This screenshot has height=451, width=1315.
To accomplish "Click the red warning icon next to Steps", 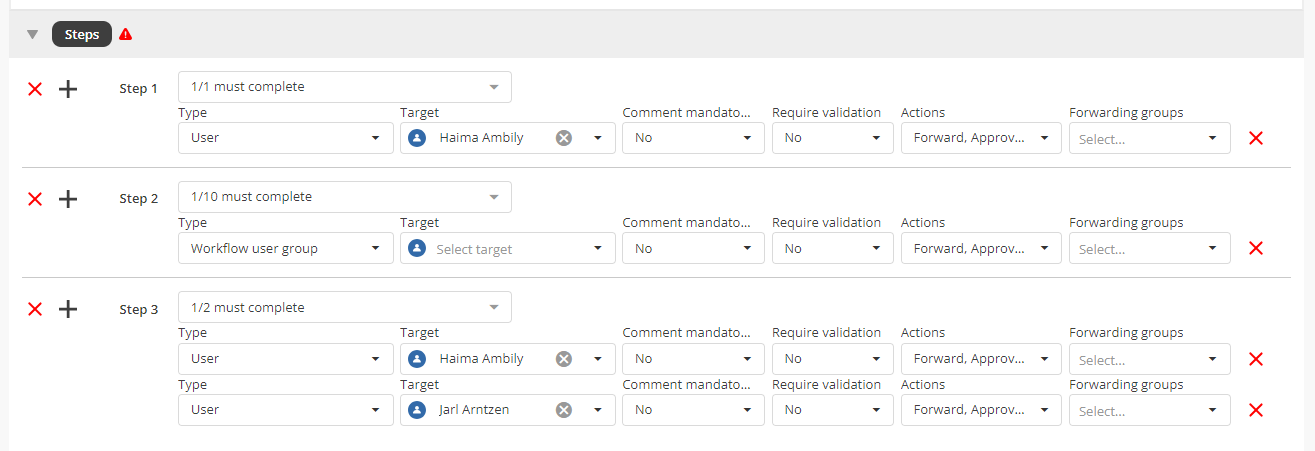I will [125, 34].
